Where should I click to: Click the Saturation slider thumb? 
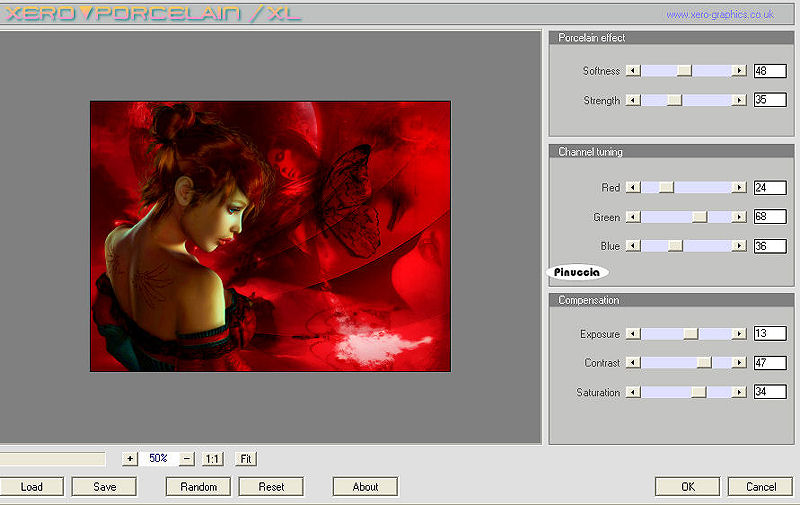coord(699,392)
